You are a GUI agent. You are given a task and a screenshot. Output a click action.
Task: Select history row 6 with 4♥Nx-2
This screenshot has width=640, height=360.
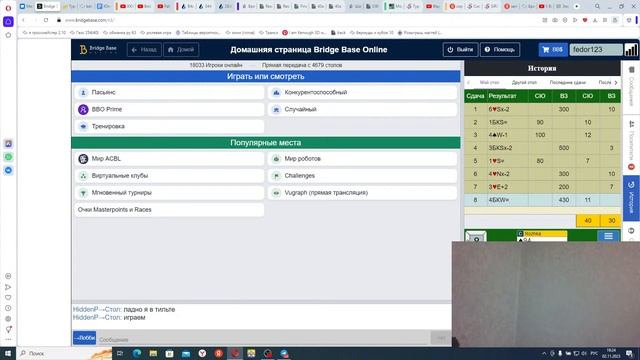click(542, 174)
